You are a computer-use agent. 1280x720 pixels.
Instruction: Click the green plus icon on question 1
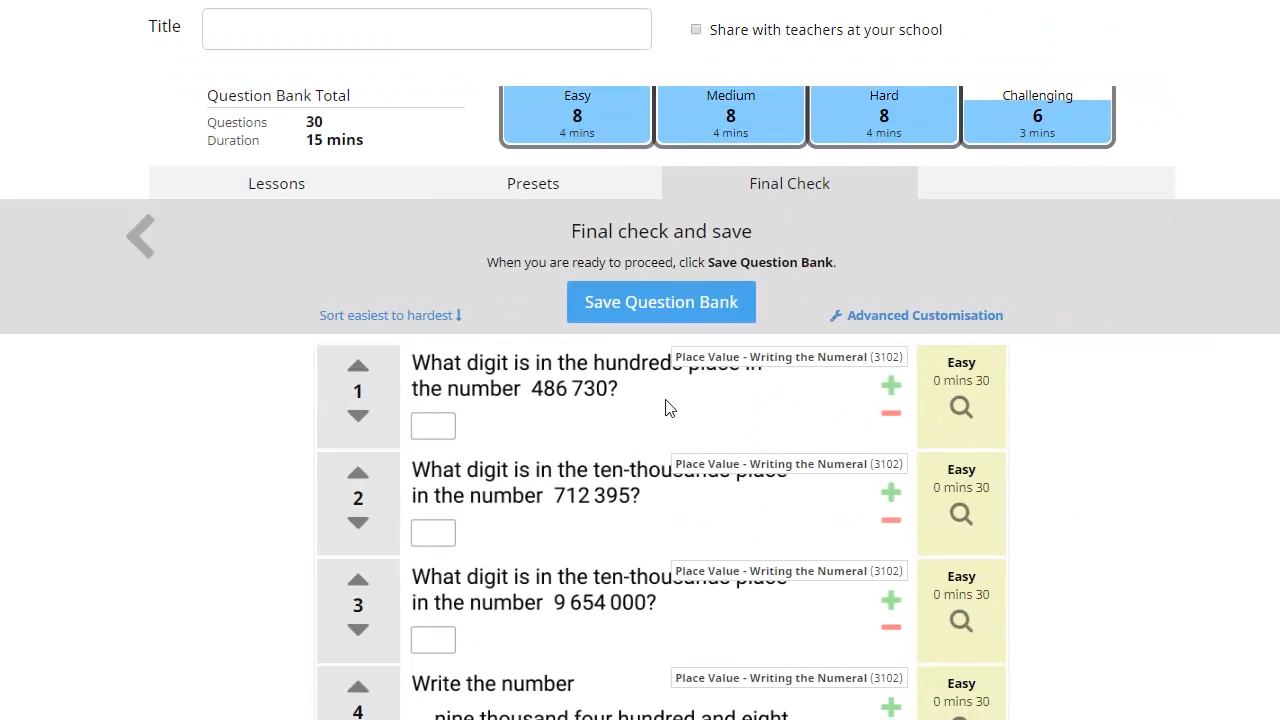click(x=890, y=385)
